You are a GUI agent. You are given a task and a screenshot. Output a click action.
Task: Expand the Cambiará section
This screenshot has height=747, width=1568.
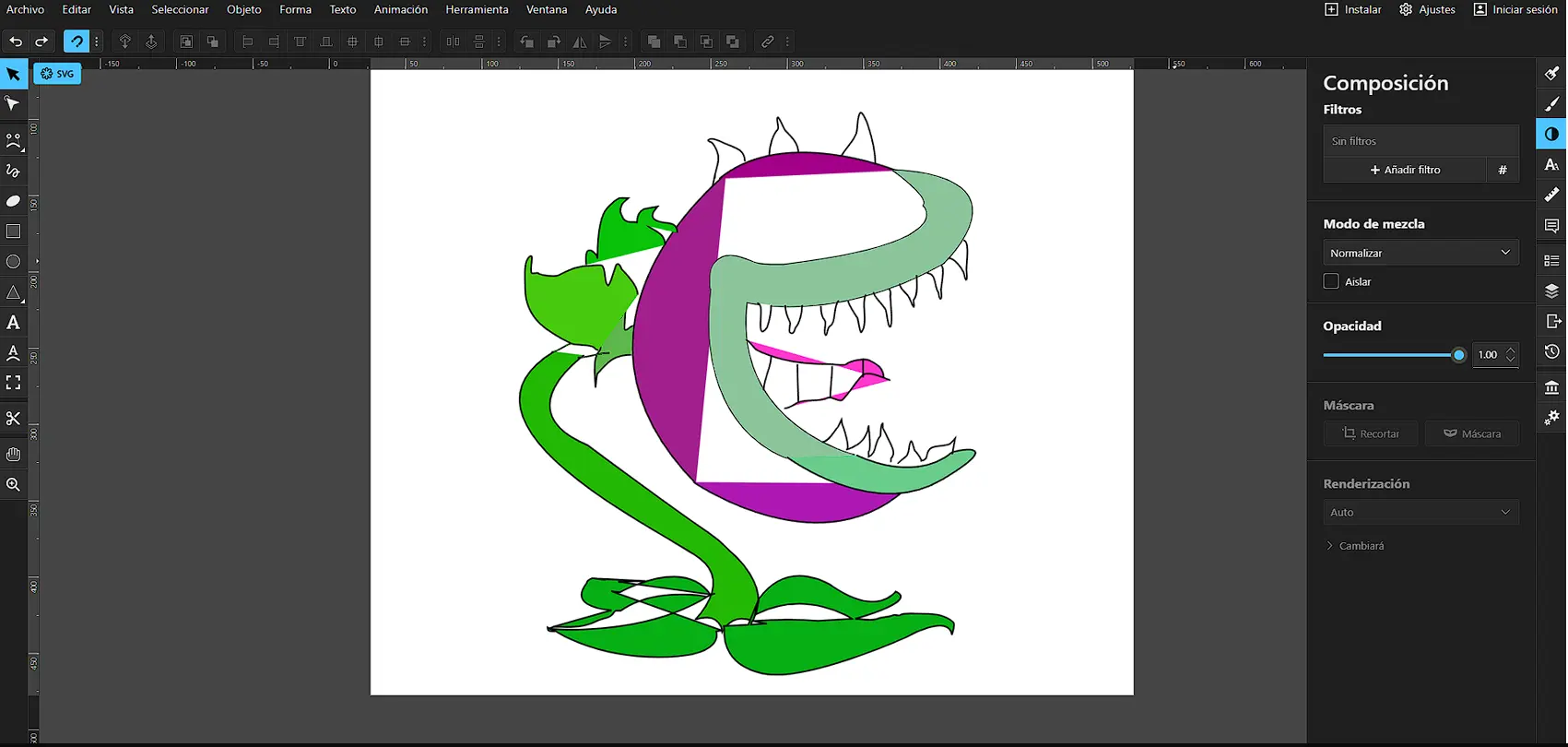pyautogui.click(x=1355, y=546)
